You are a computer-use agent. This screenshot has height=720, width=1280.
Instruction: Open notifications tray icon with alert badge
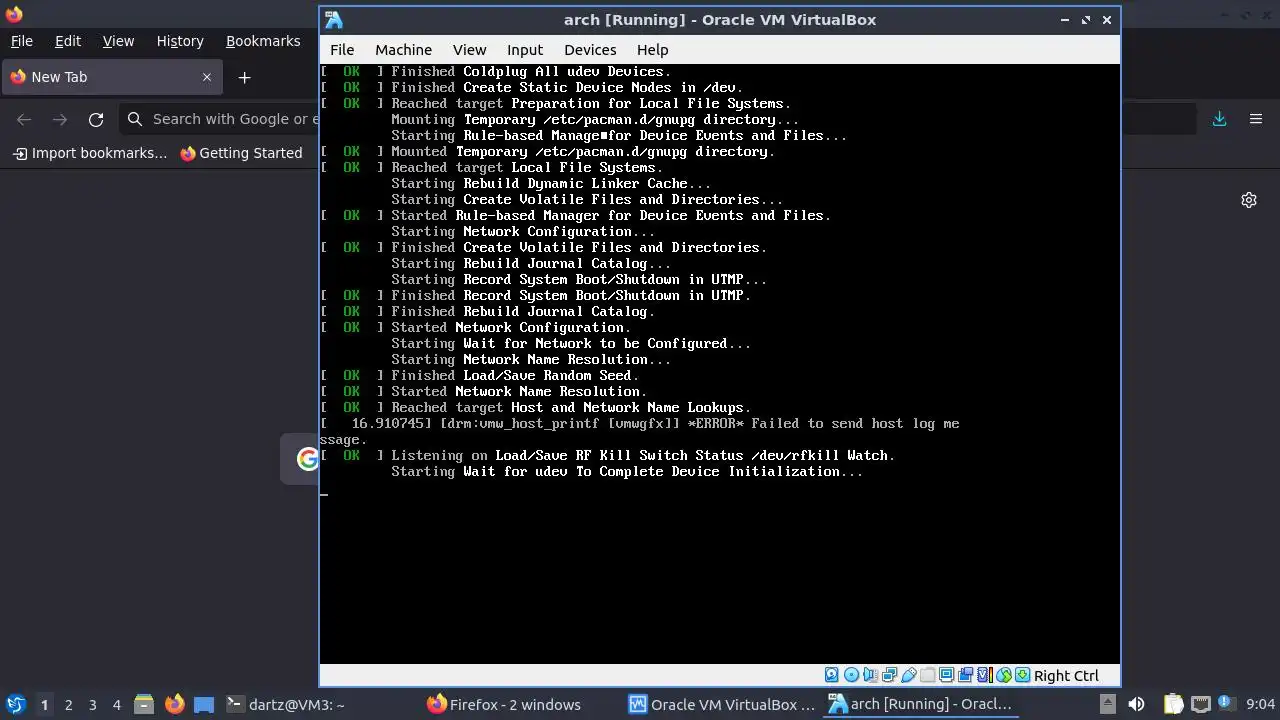point(1227,704)
